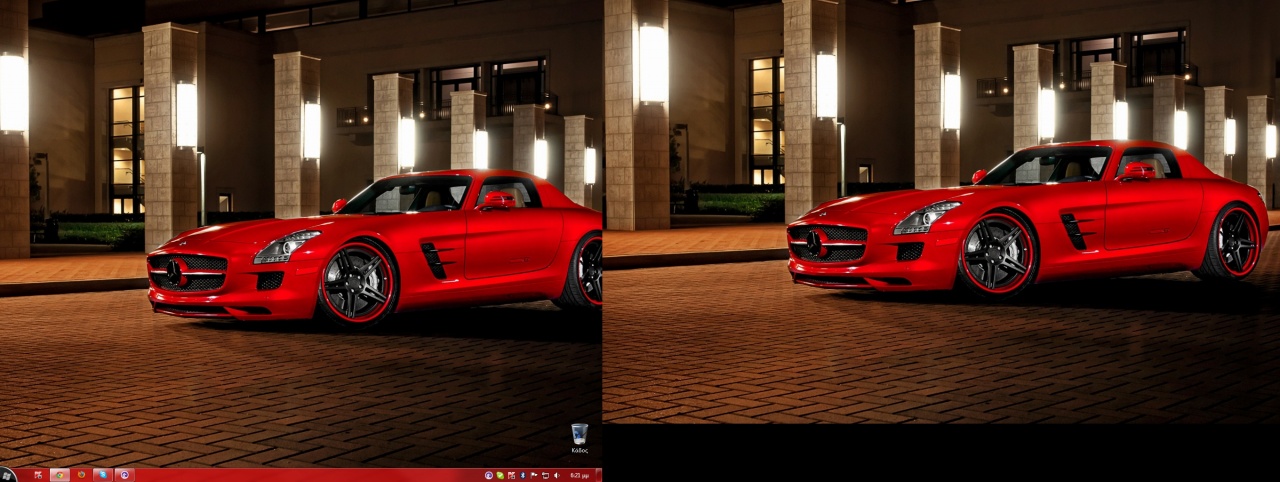The height and width of the screenshot is (482, 1280).
Task: Click the green chat bubble tray icon
Action: click(500, 475)
